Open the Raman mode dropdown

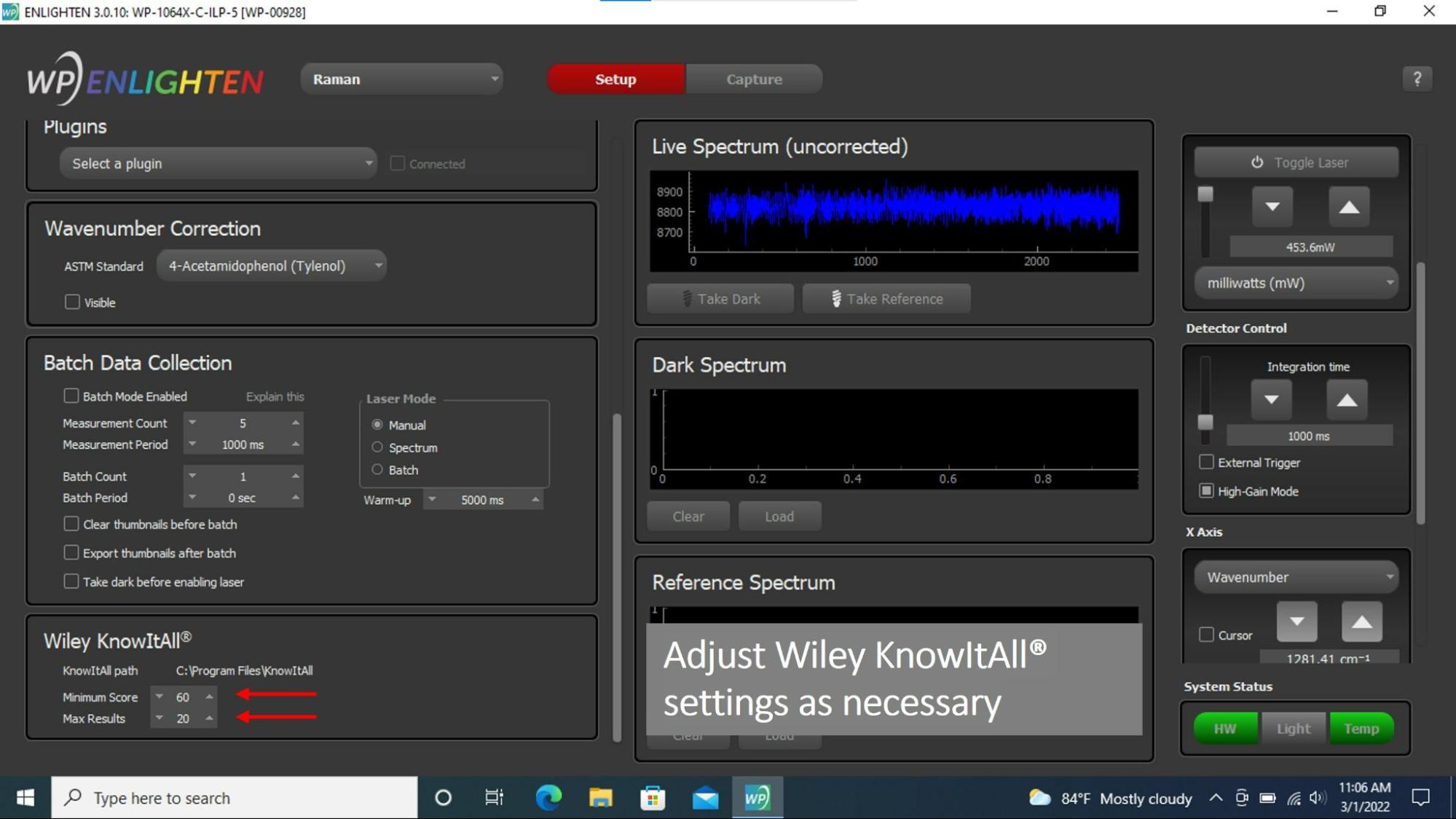[402, 79]
